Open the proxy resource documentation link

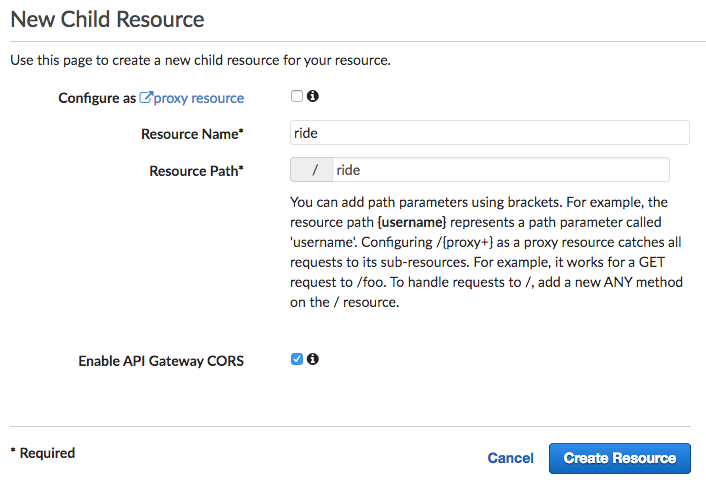pos(199,98)
